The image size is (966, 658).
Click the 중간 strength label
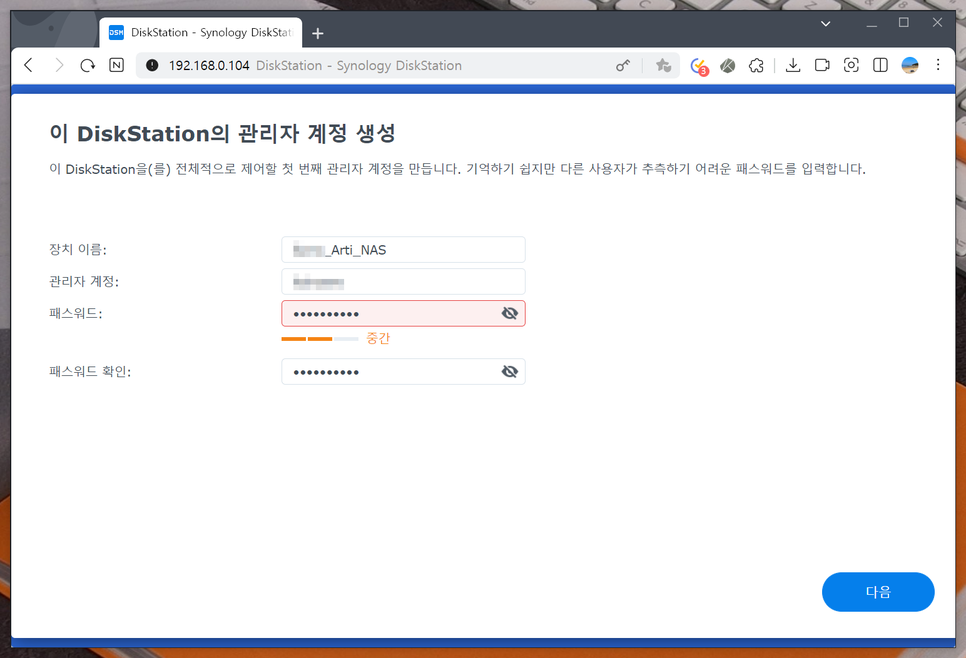(378, 338)
